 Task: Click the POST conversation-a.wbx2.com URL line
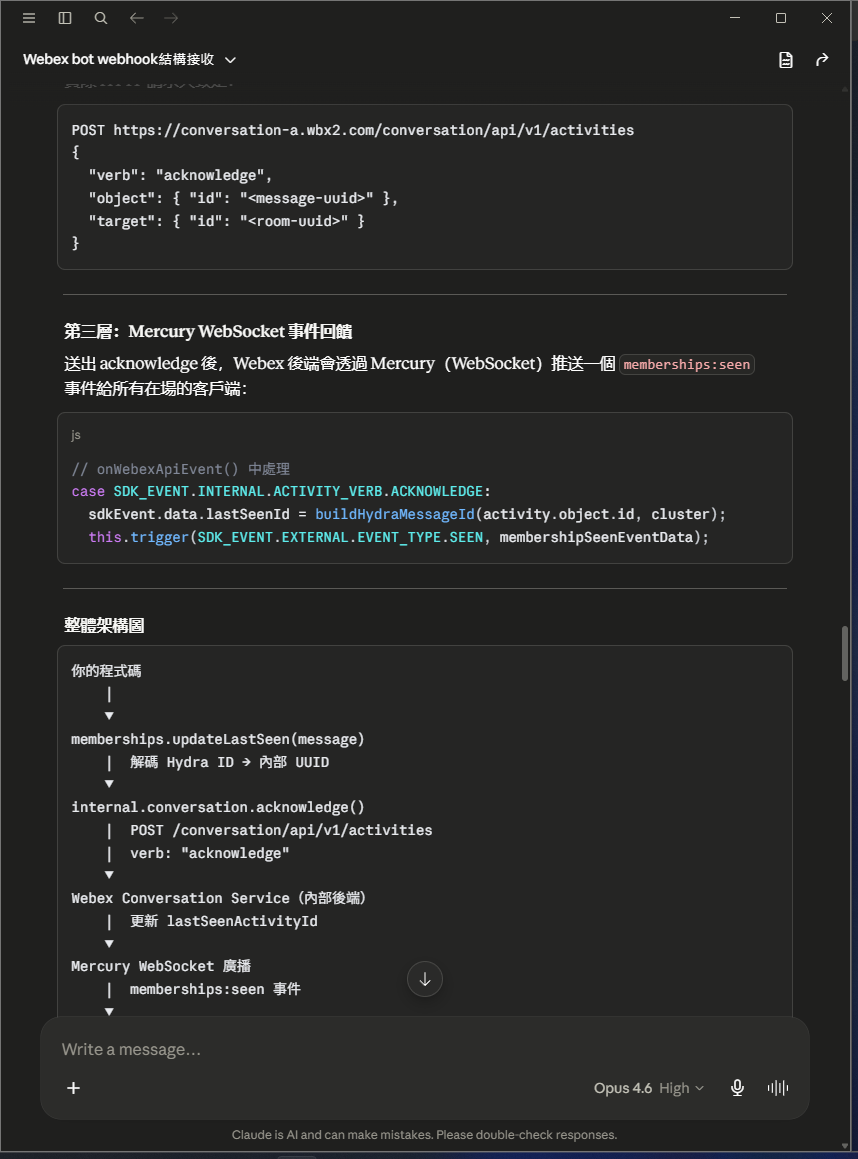[353, 130]
